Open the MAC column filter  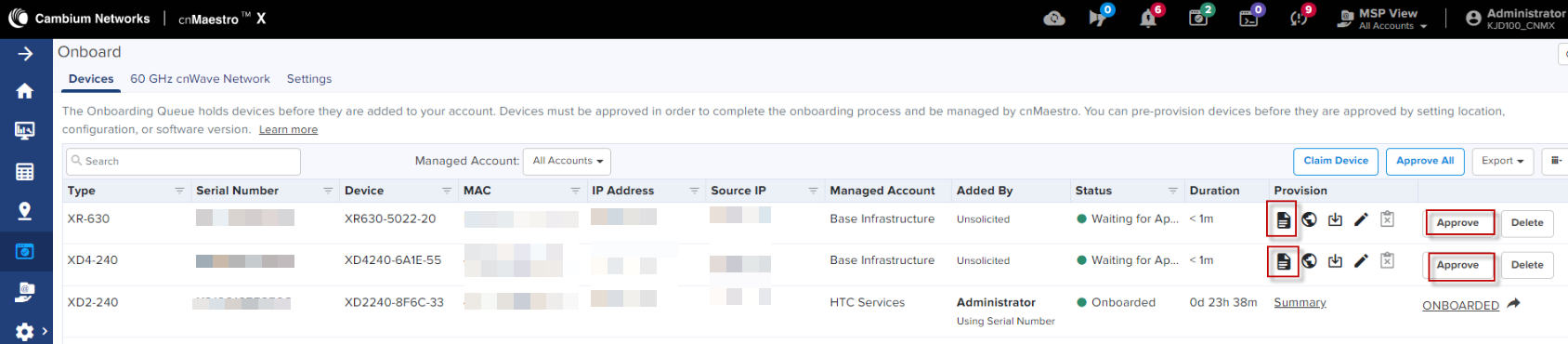pos(575,191)
